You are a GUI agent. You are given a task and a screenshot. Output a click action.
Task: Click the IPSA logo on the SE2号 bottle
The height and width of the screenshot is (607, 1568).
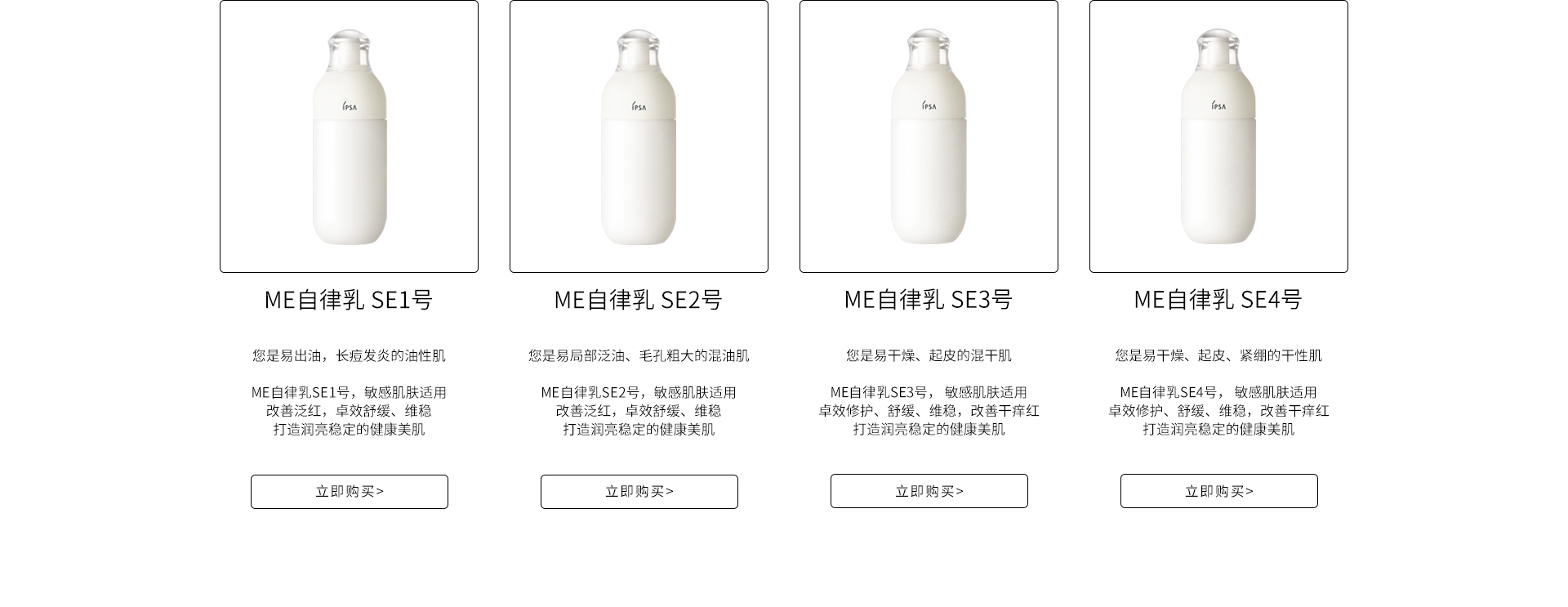tap(639, 105)
